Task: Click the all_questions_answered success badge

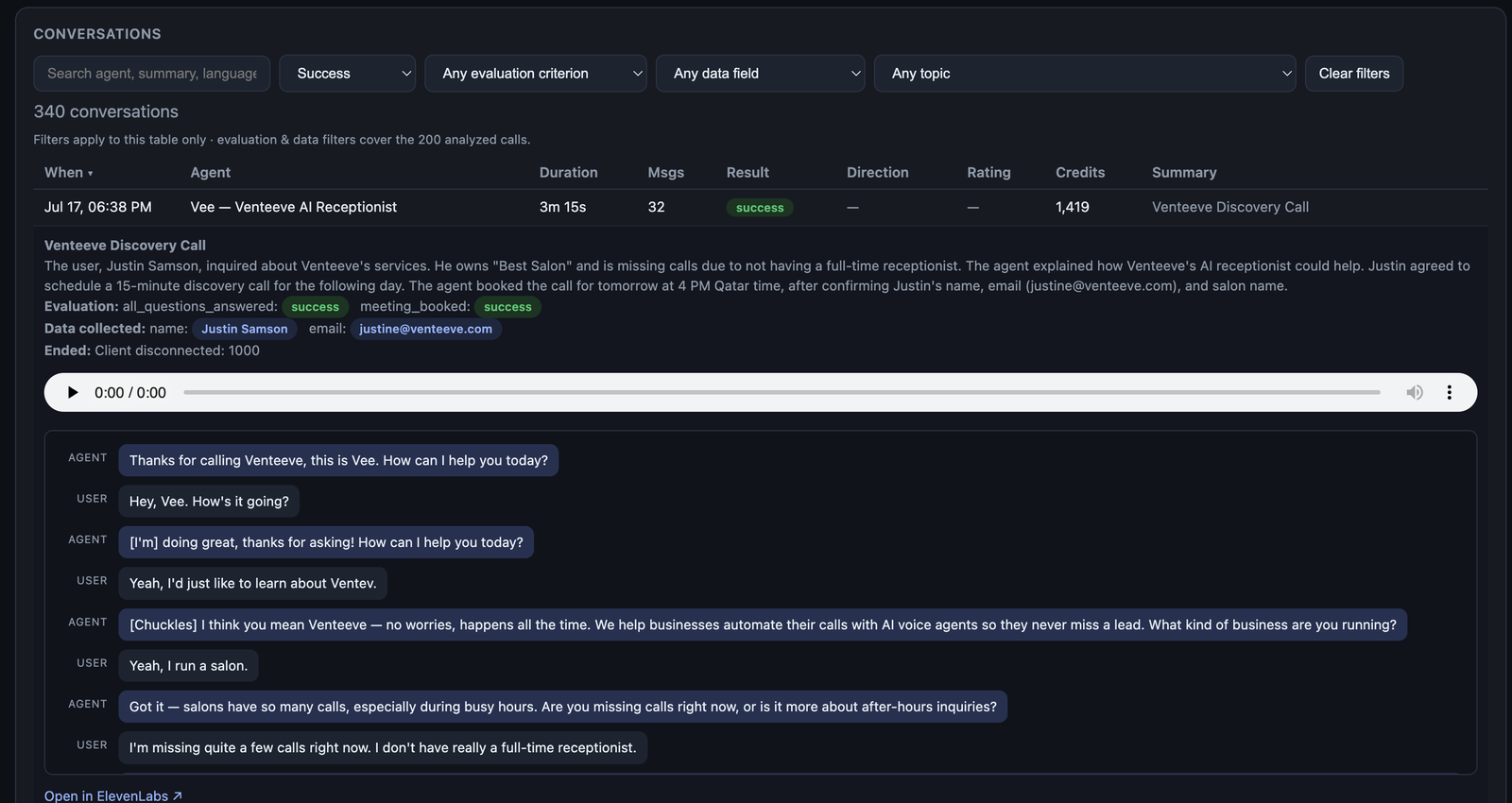Action: tap(315, 307)
